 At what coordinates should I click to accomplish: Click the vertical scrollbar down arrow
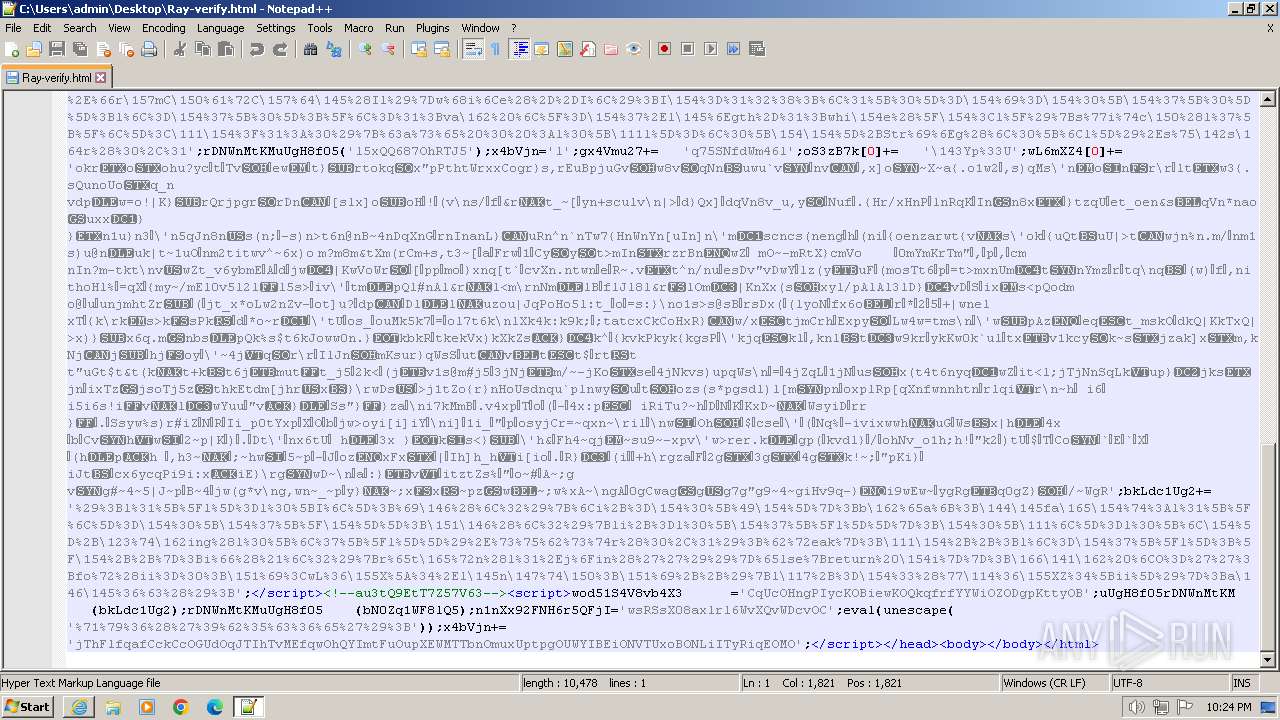click(x=1268, y=661)
